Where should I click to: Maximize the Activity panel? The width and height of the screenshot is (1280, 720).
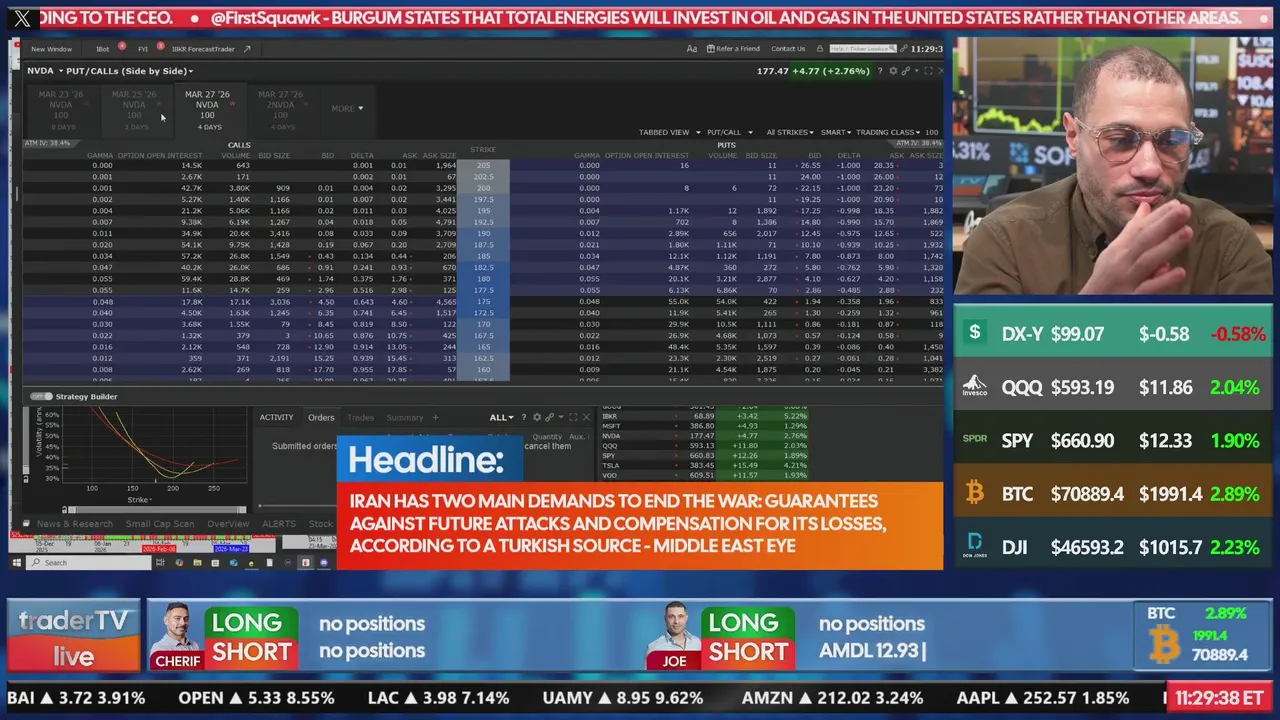coord(573,417)
